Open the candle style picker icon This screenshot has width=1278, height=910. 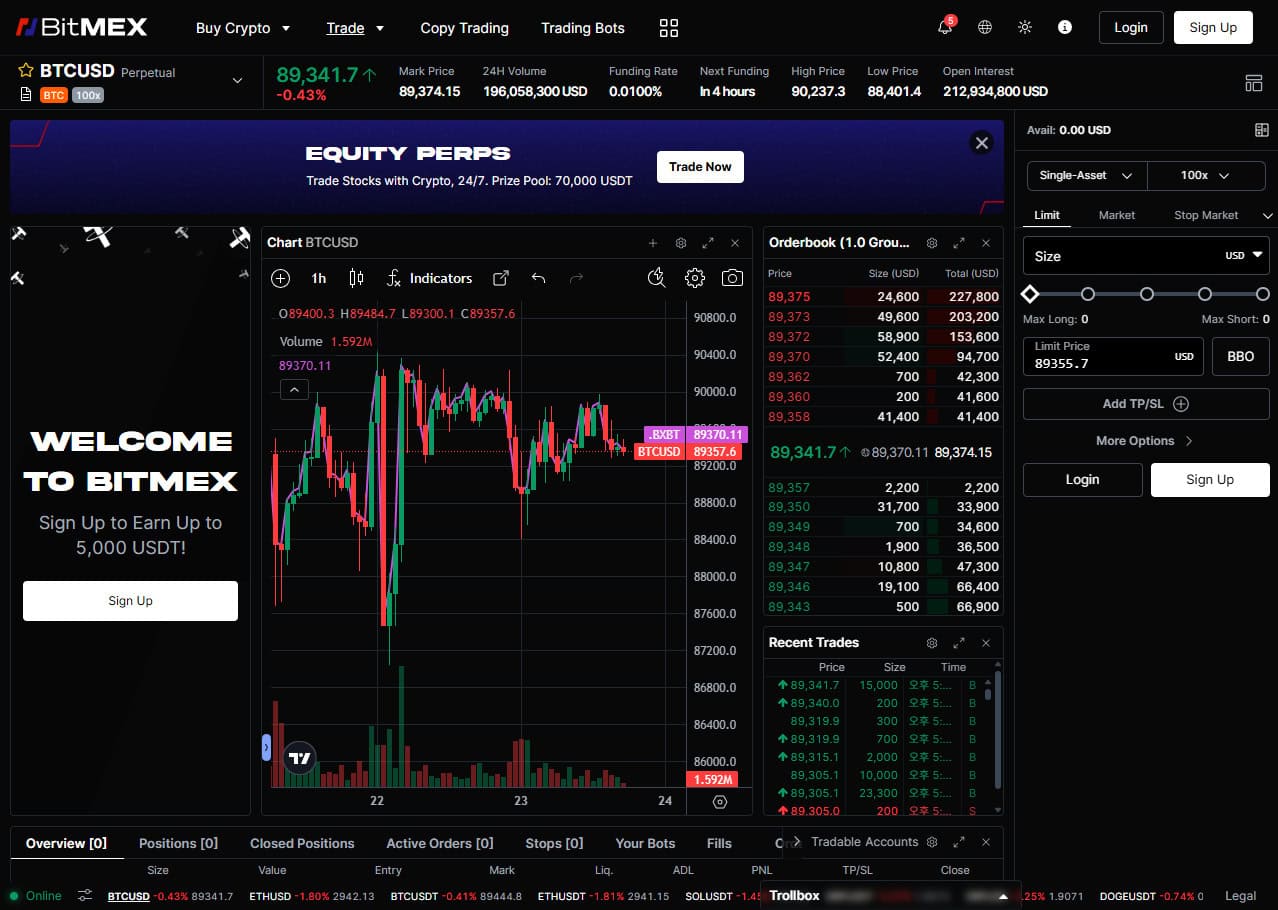tap(355, 278)
